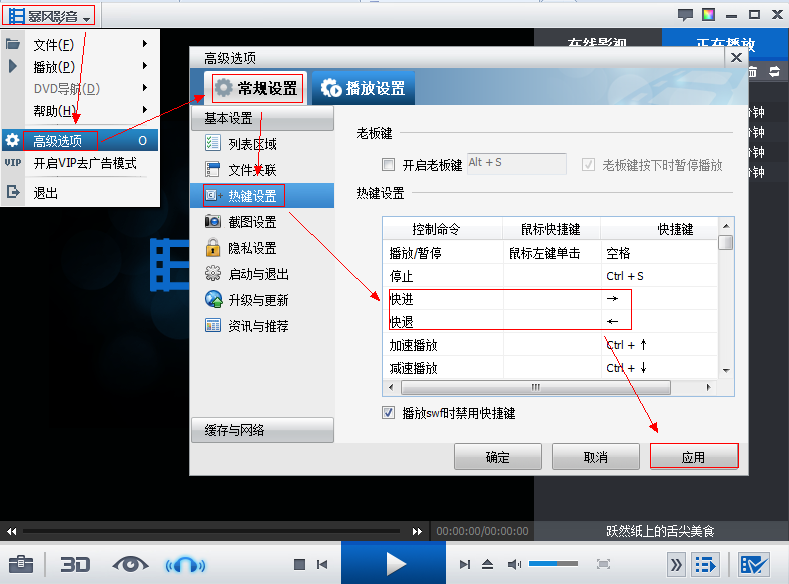Expand the 基本设置 section header
Screen dimensions: 789x584
point(262,118)
